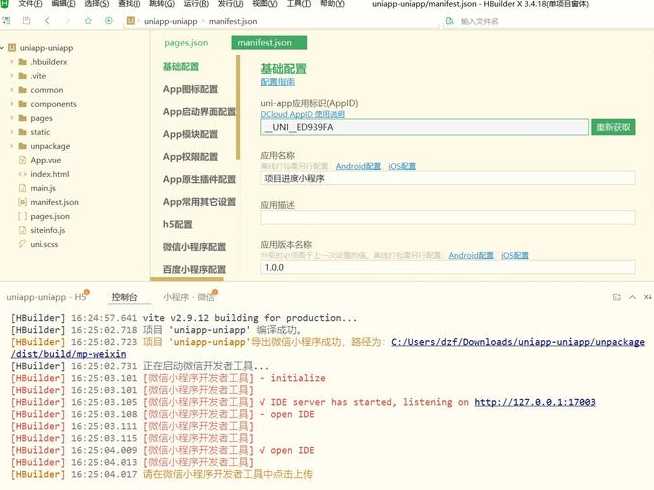Select App图标配置 in the manifest sidebar
The image size is (654, 490).
190,89
